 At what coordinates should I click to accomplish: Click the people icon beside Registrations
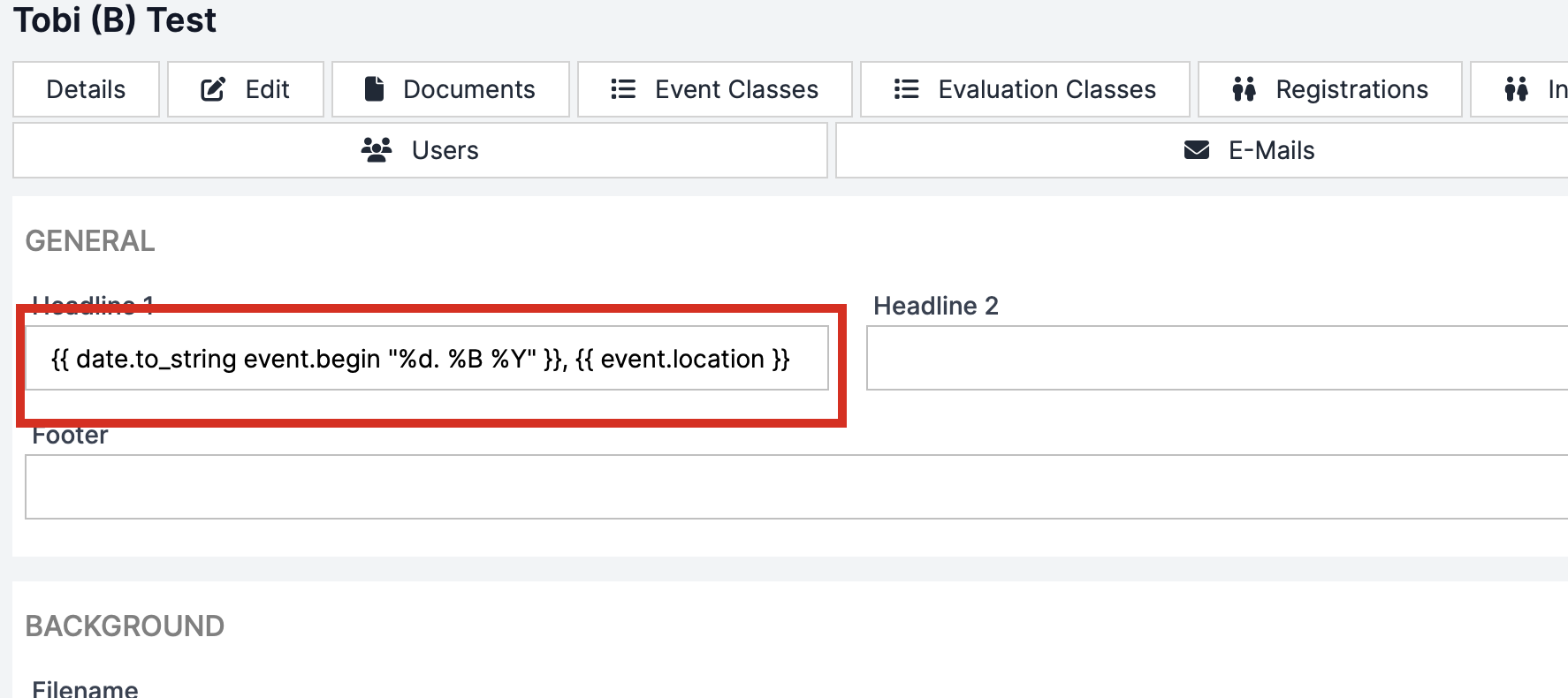(1244, 89)
